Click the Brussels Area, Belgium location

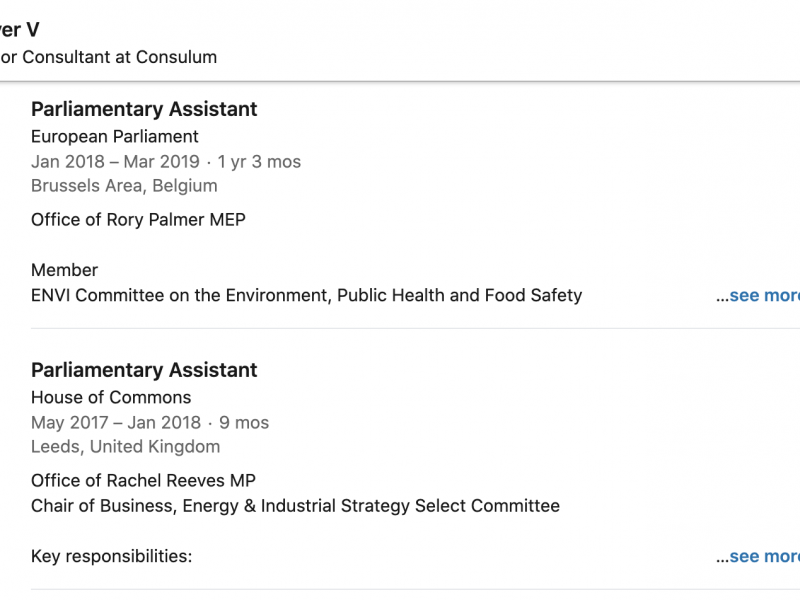[x=124, y=186]
